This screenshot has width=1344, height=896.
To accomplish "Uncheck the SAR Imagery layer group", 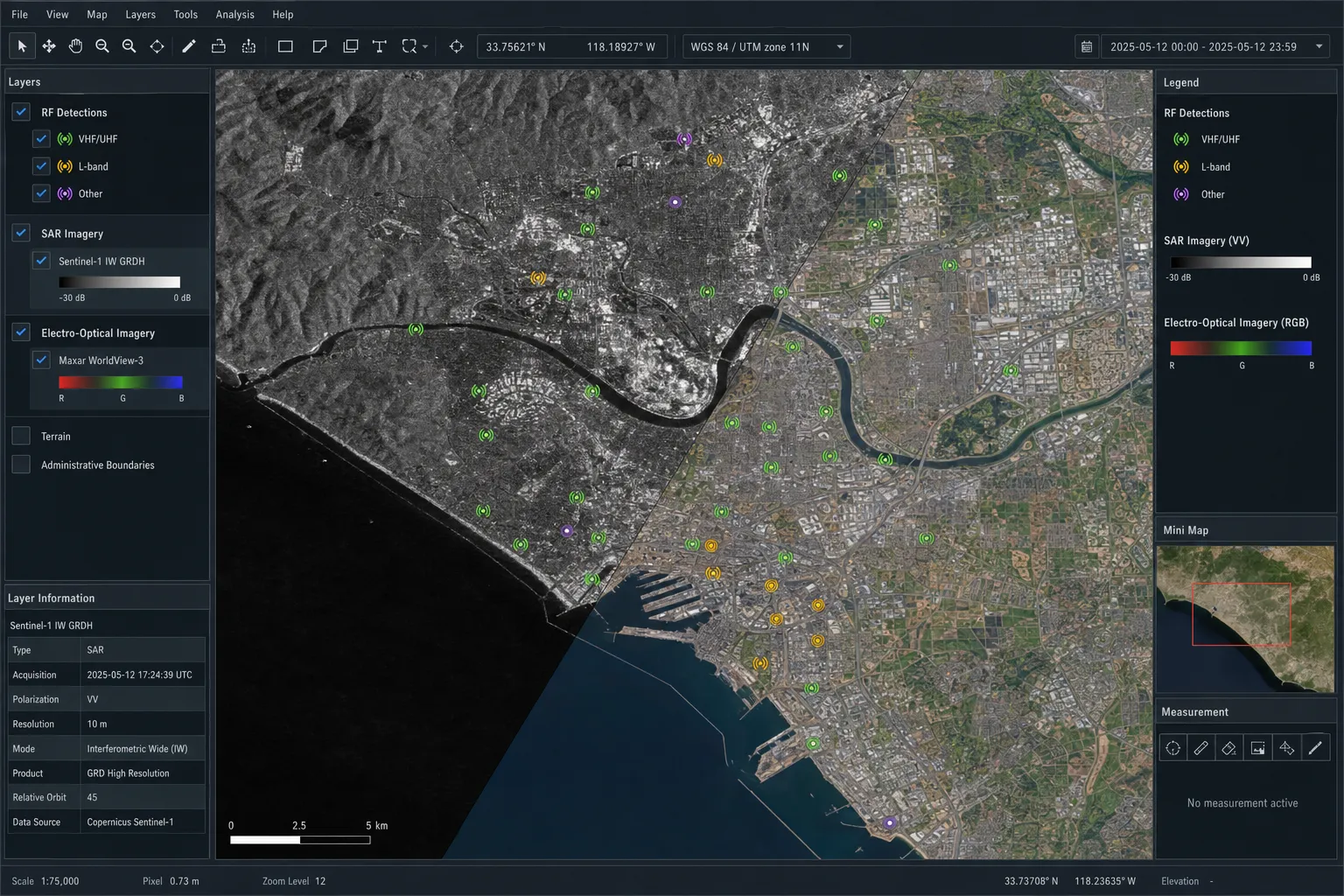I will click(x=21, y=233).
